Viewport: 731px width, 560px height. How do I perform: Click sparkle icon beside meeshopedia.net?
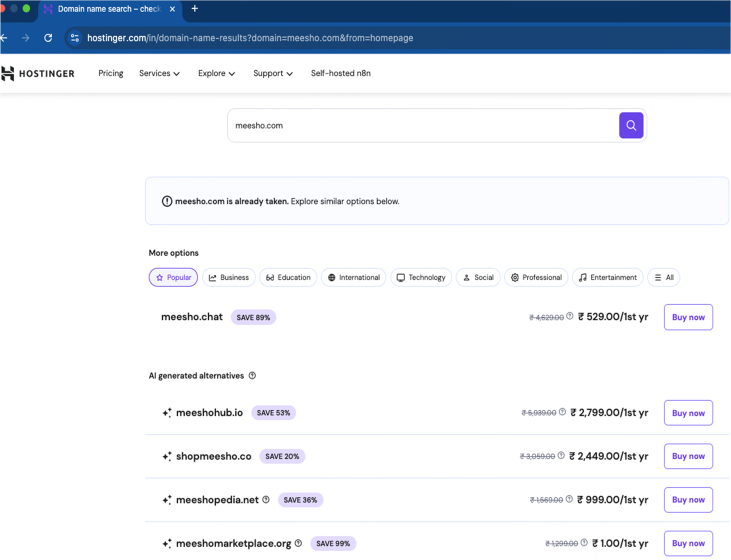167,500
